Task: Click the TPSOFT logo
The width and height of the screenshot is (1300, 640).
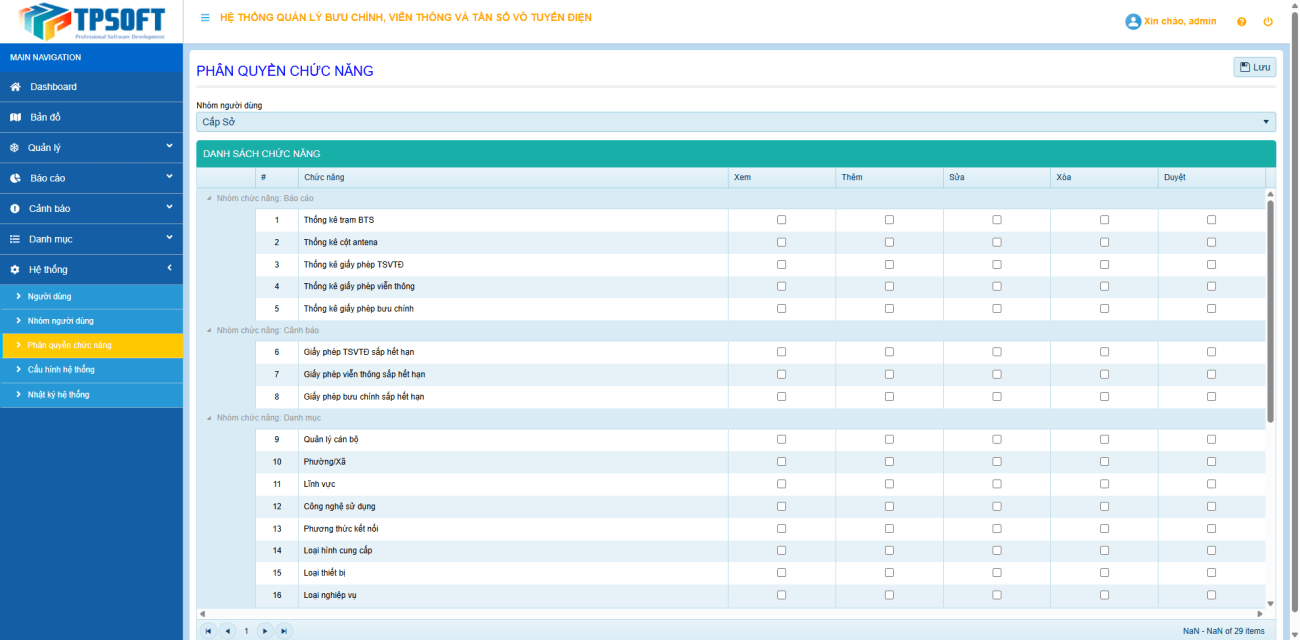Action: pyautogui.click(x=91, y=21)
